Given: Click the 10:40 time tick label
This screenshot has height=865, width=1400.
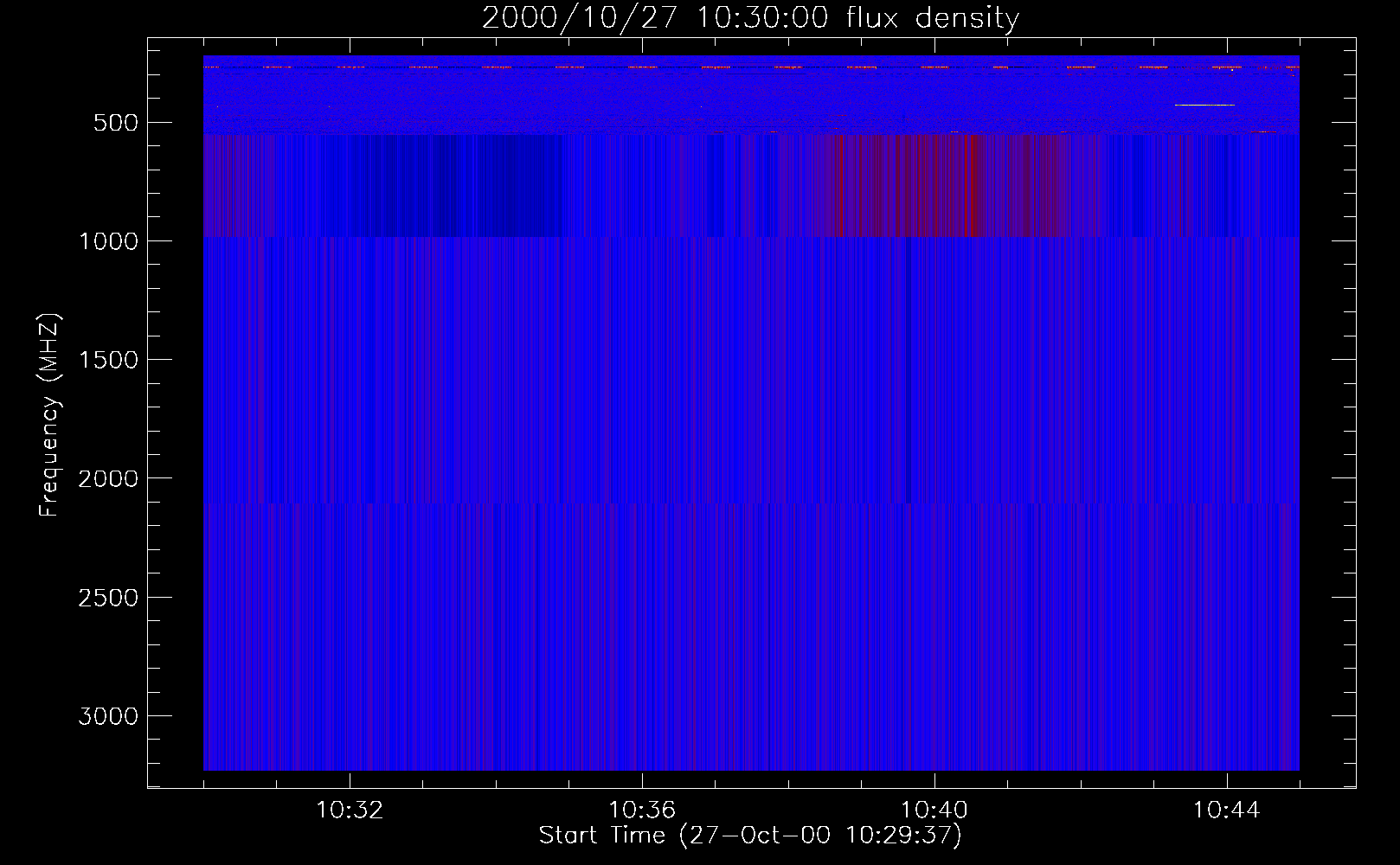Looking at the screenshot, I should 934,811.
